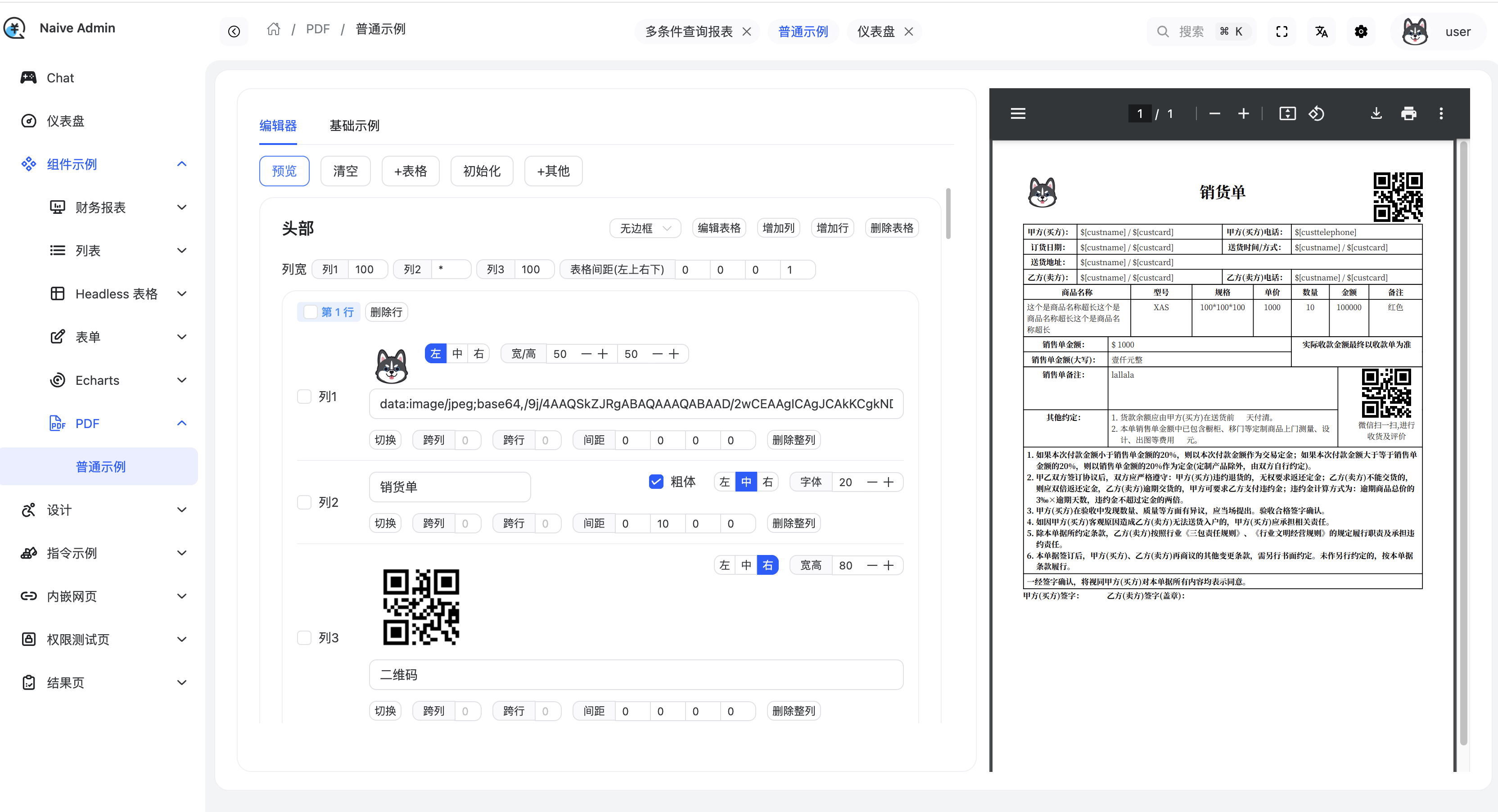Open the 多条件查询报表 page tab
The width and height of the screenshot is (1498, 812).
(x=689, y=32)
